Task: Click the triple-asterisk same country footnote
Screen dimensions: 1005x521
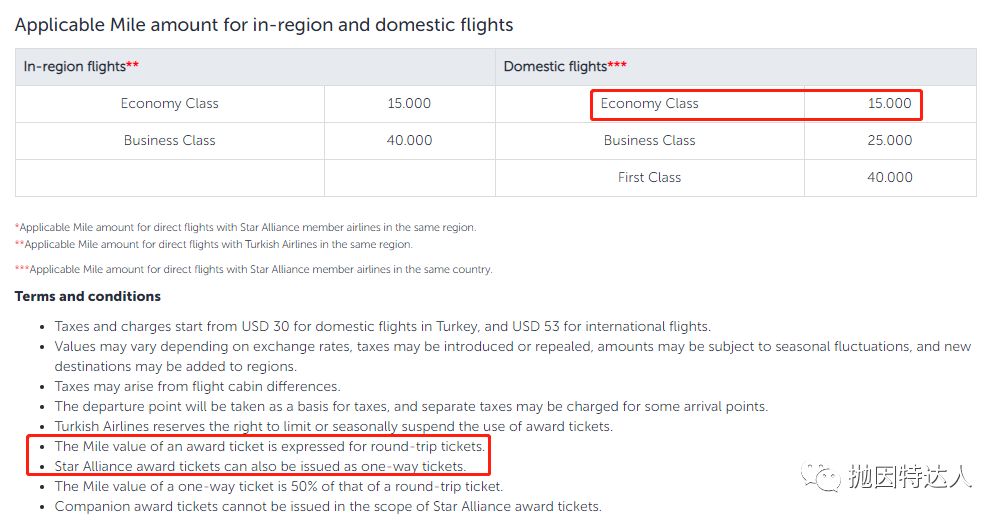Action: click(254, 270)
